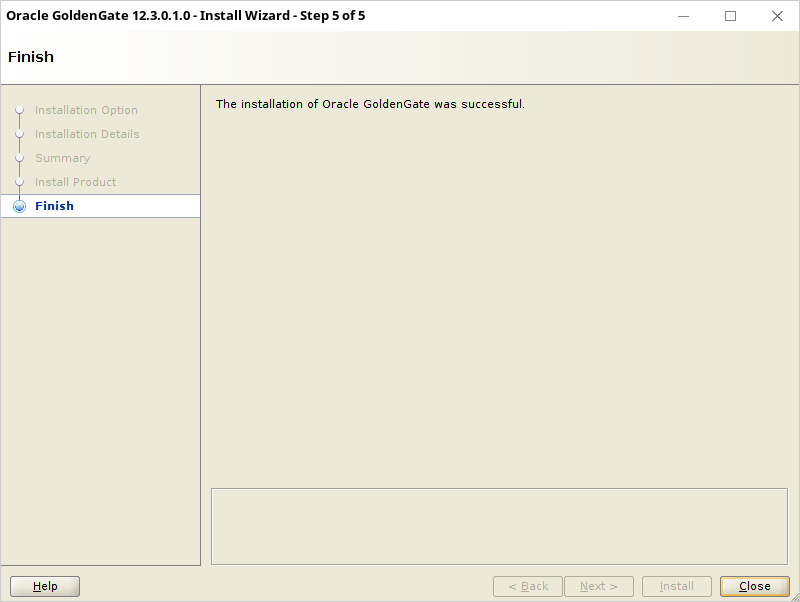Select the Installation Option step
Image resolution: width=800 pixels, height=602 pixels.
coord(86,110)
